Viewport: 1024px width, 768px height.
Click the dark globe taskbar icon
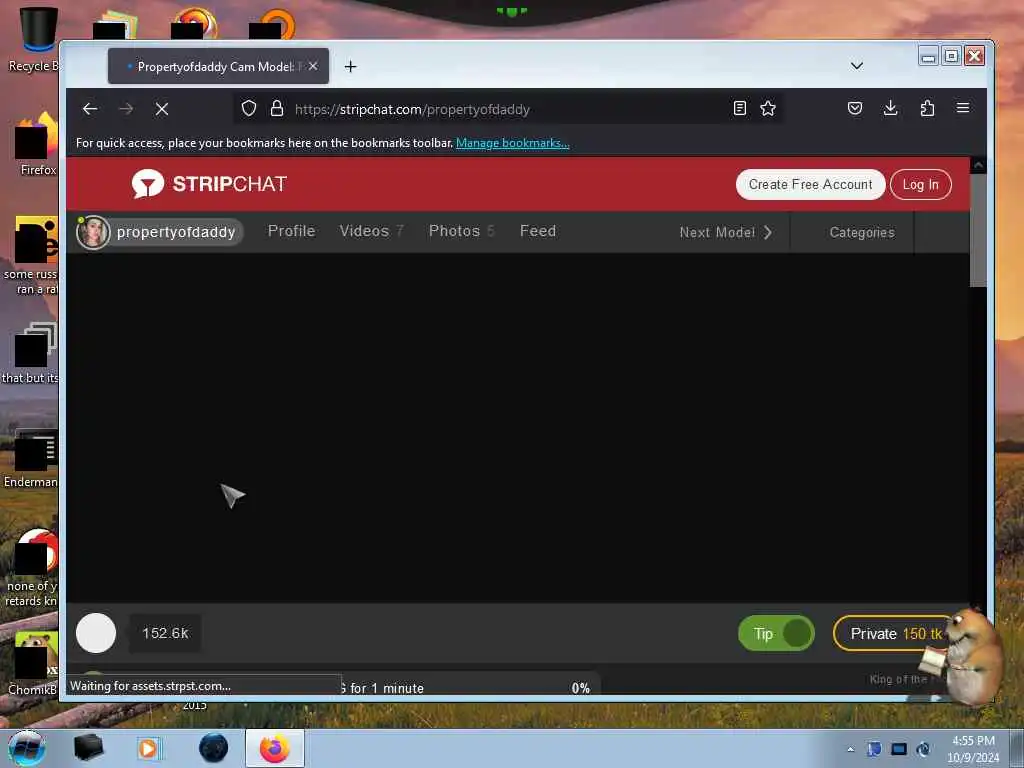[214, 748]
